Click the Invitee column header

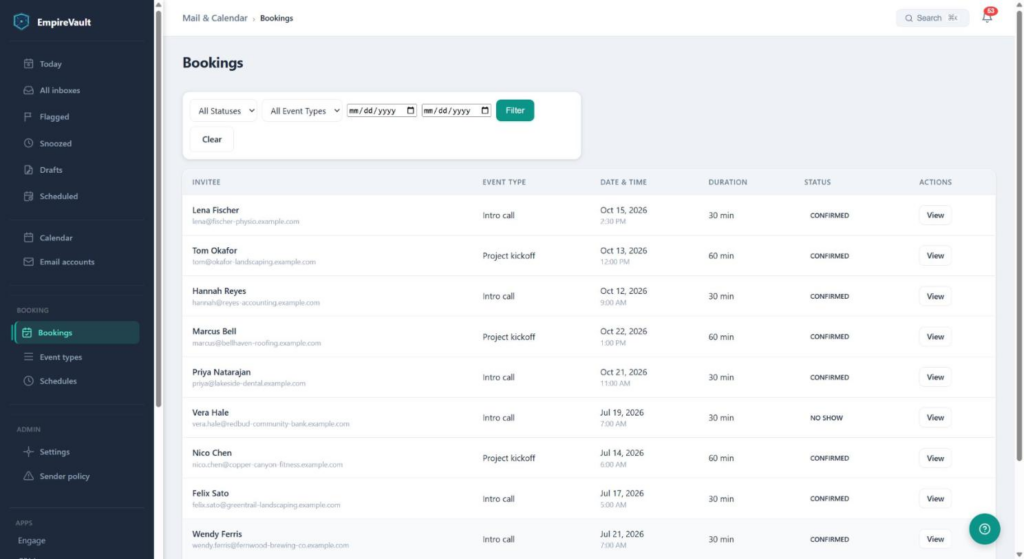coord(206,182)
